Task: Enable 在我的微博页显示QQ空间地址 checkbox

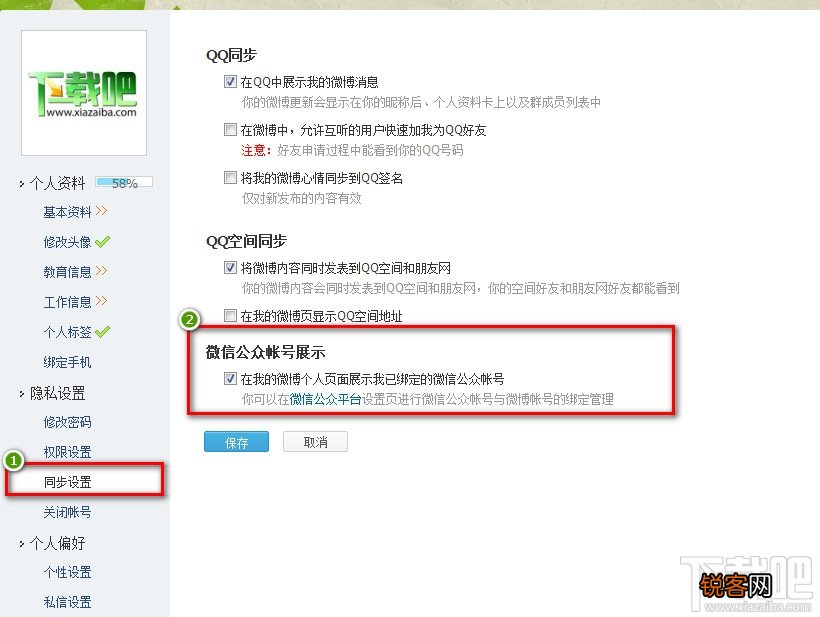Action: click(x=230, y=315)
